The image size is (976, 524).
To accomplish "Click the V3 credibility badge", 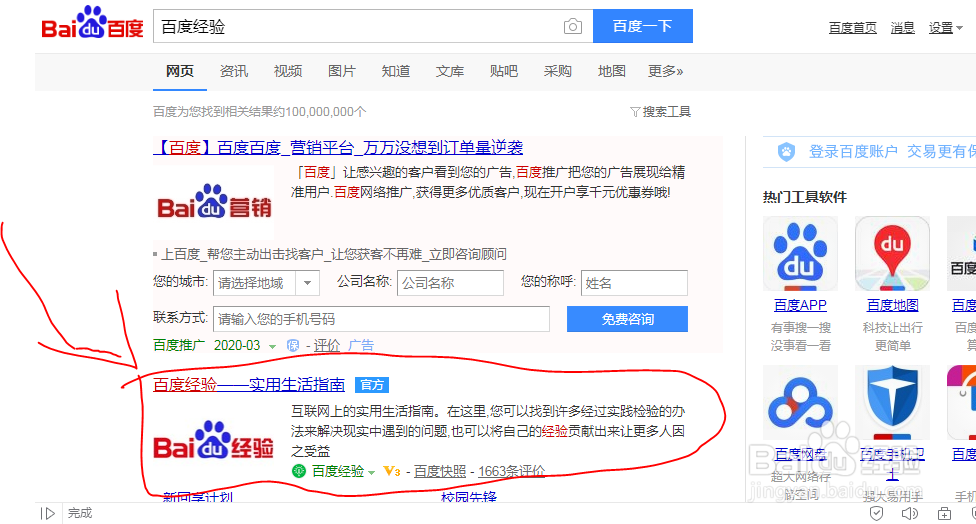I will [x=392, y=471].
